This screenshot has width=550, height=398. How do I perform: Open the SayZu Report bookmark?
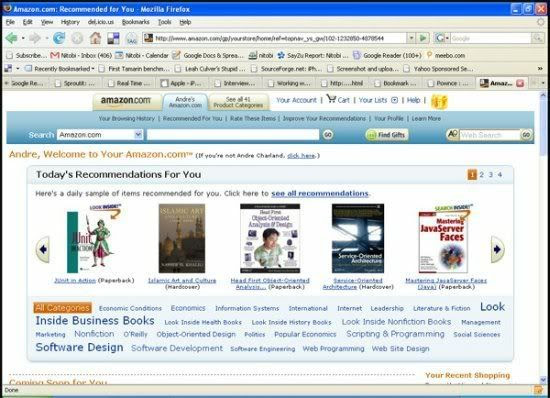pyautogui.click(x=313, y=55)
